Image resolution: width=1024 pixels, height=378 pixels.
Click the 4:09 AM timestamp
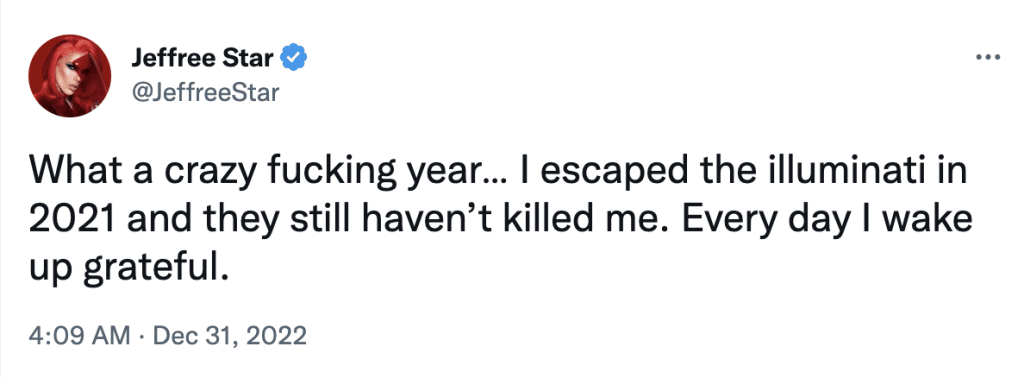click(79, 337)
